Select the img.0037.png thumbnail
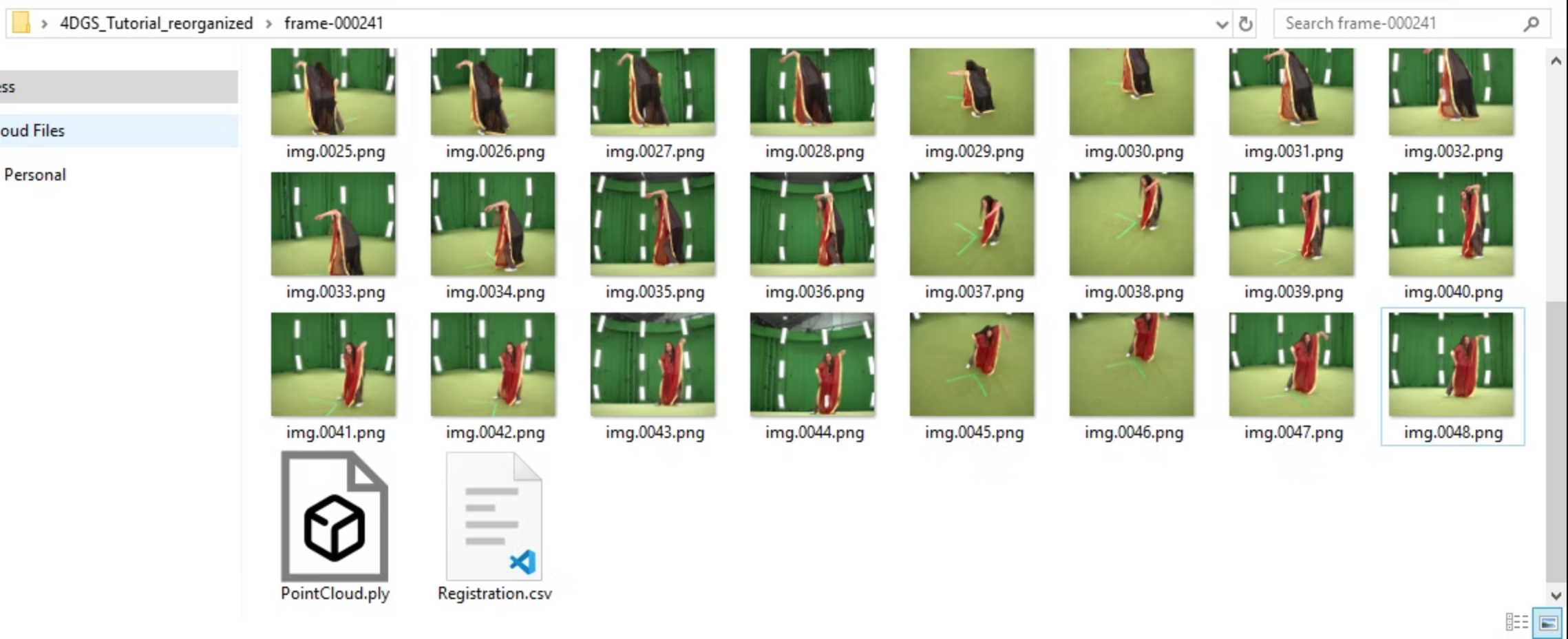 tap(971, 224)
